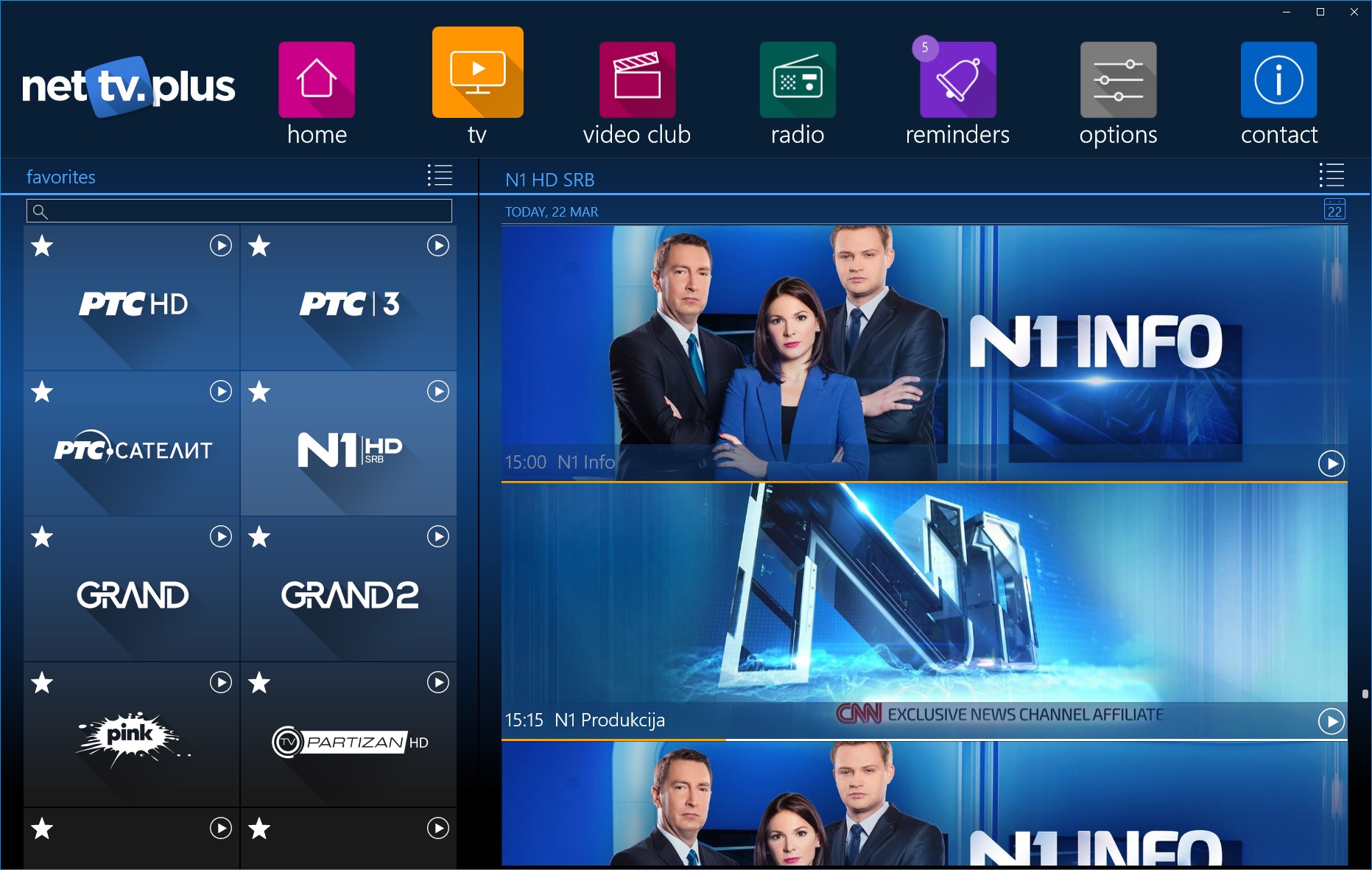This screenshot has height=870, width=1372.
Task: Click the favorites heading label
Action: [x=61, y=177]
